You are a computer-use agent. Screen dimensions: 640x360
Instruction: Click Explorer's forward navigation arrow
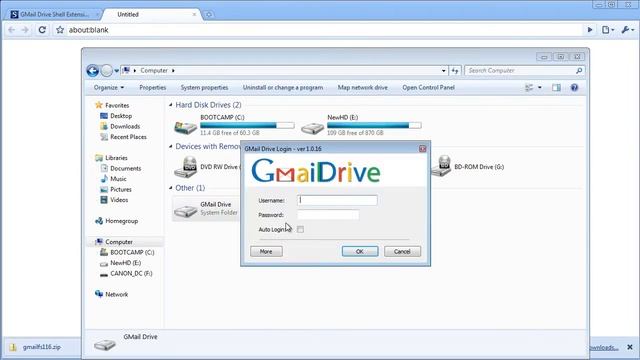click(107, 71)
